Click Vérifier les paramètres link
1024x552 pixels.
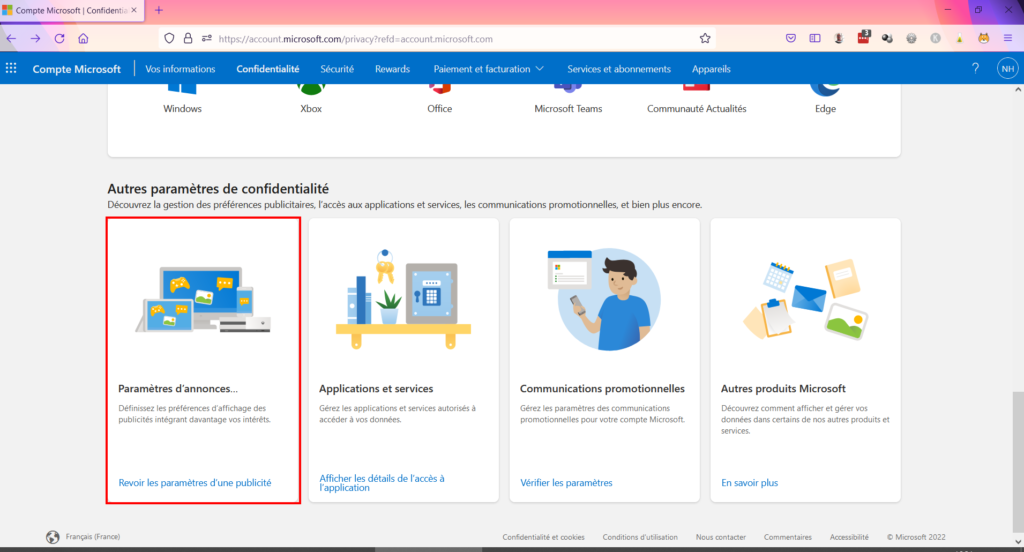point(566,483)
